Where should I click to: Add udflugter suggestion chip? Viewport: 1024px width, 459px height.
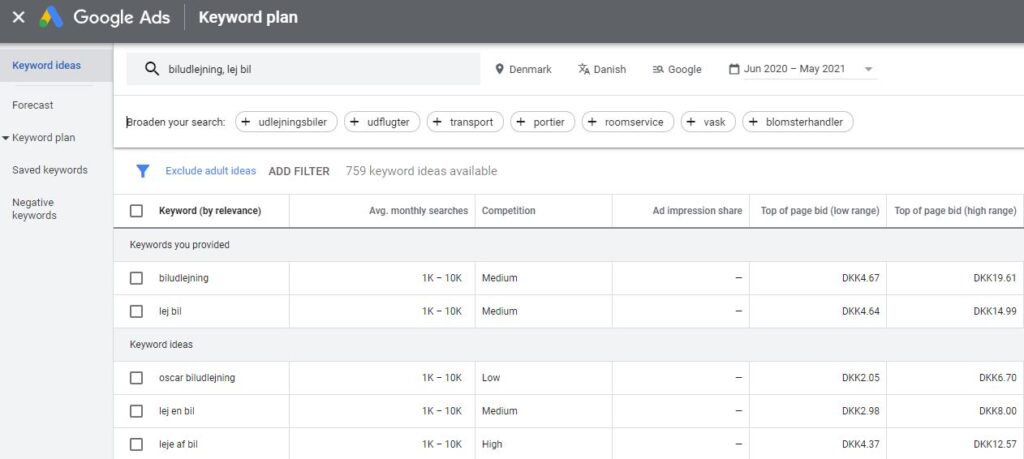coord(382,122)
